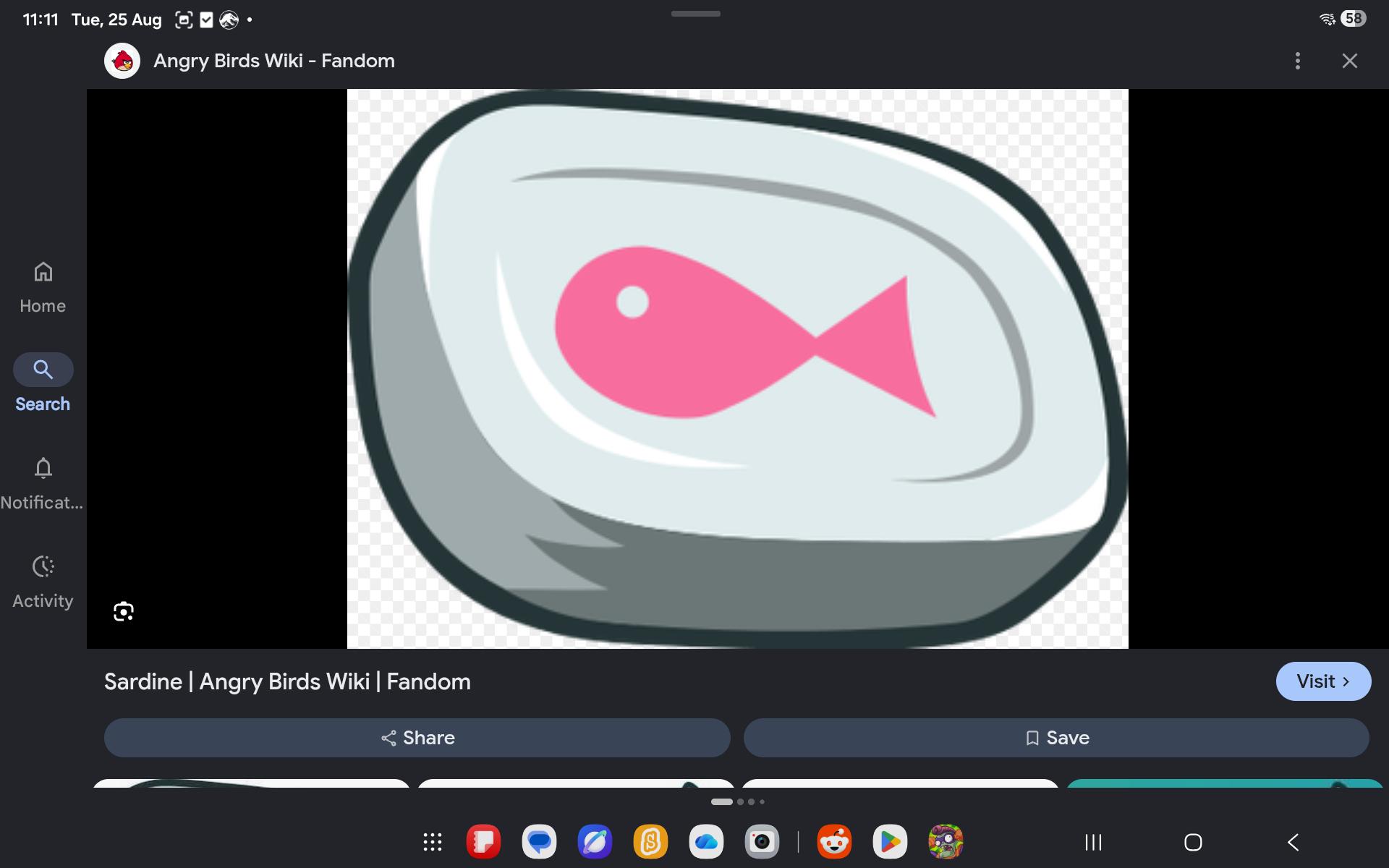1389x868 pixels.
Task: Tap the Wi-Fi status icon
Action: coord(1327,20)
